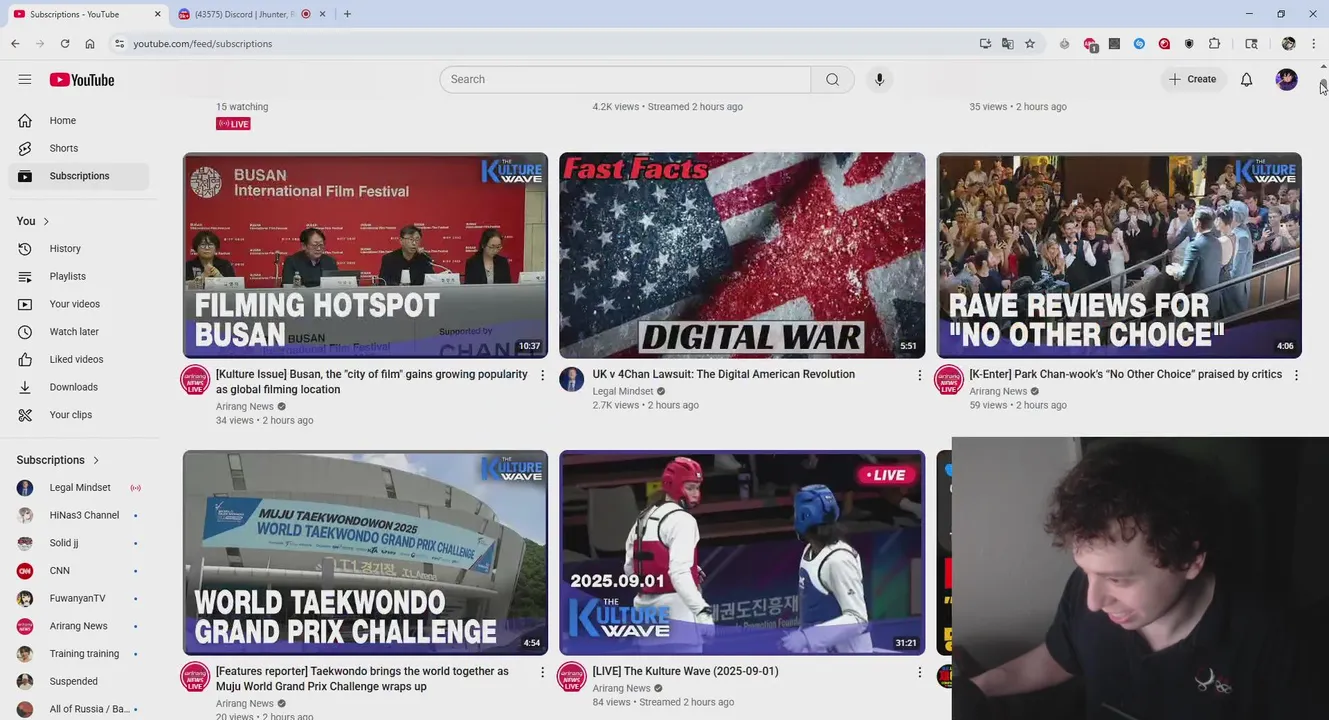Open HiNas3 Channel in sidebar
This screenshot has height=720, width=1329.
(x=79, y=515)
